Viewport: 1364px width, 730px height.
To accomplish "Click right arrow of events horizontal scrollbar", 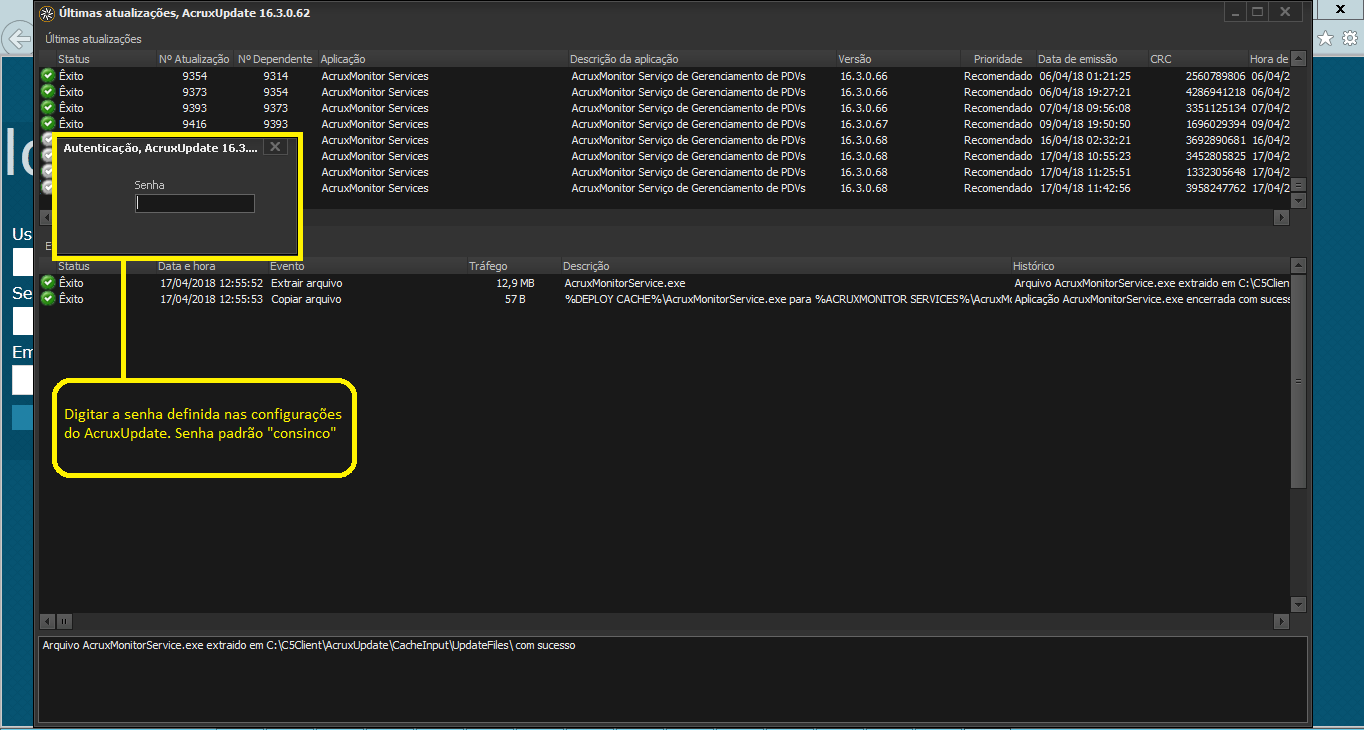I will [x=1282, y=621].
